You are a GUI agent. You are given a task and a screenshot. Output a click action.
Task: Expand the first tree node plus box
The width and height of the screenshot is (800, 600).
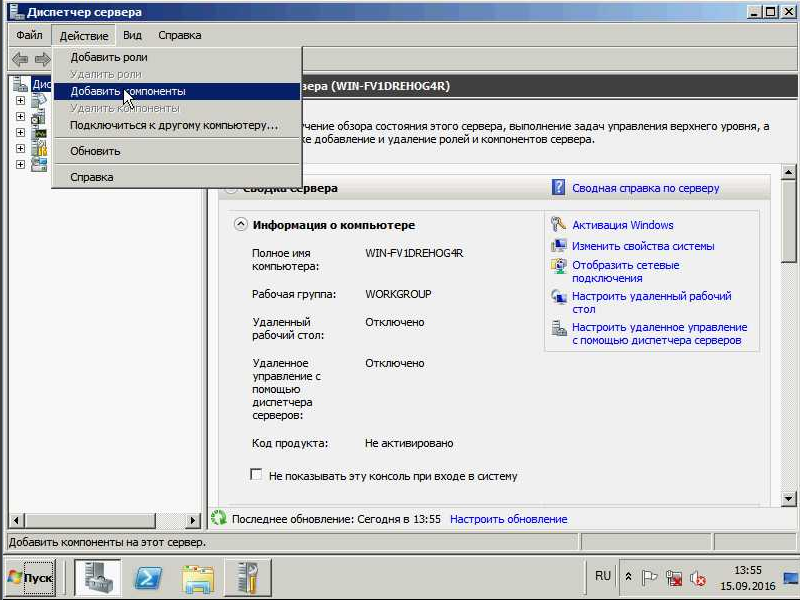20,101
